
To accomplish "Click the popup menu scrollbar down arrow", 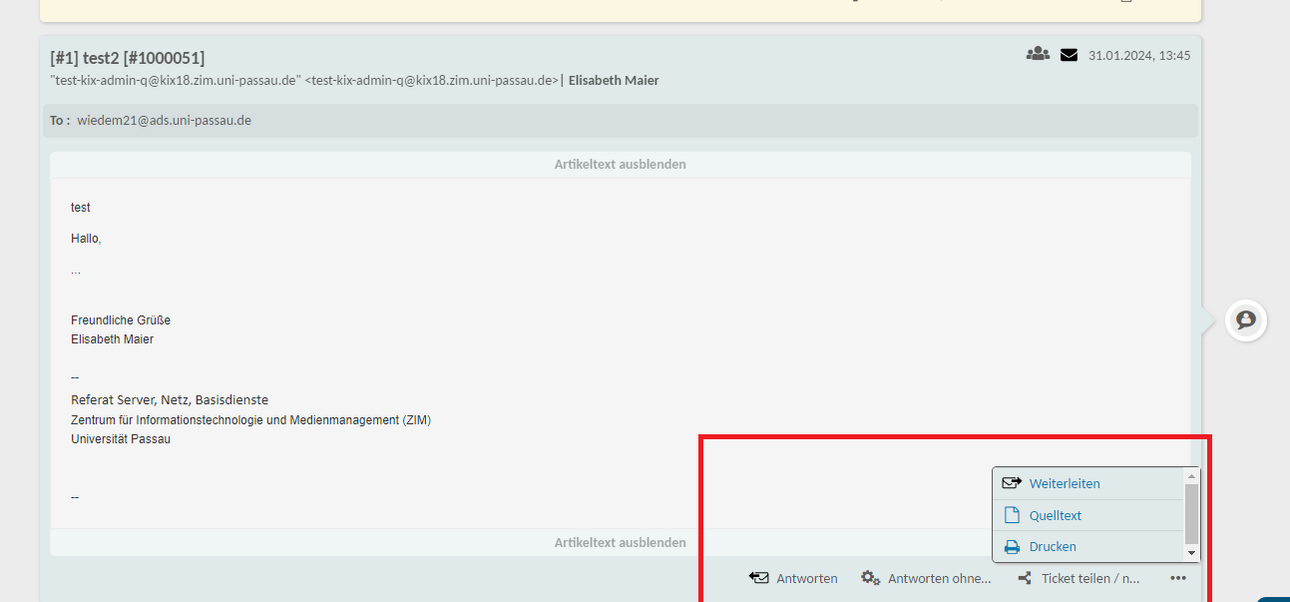I will (x=1191, y=553).
